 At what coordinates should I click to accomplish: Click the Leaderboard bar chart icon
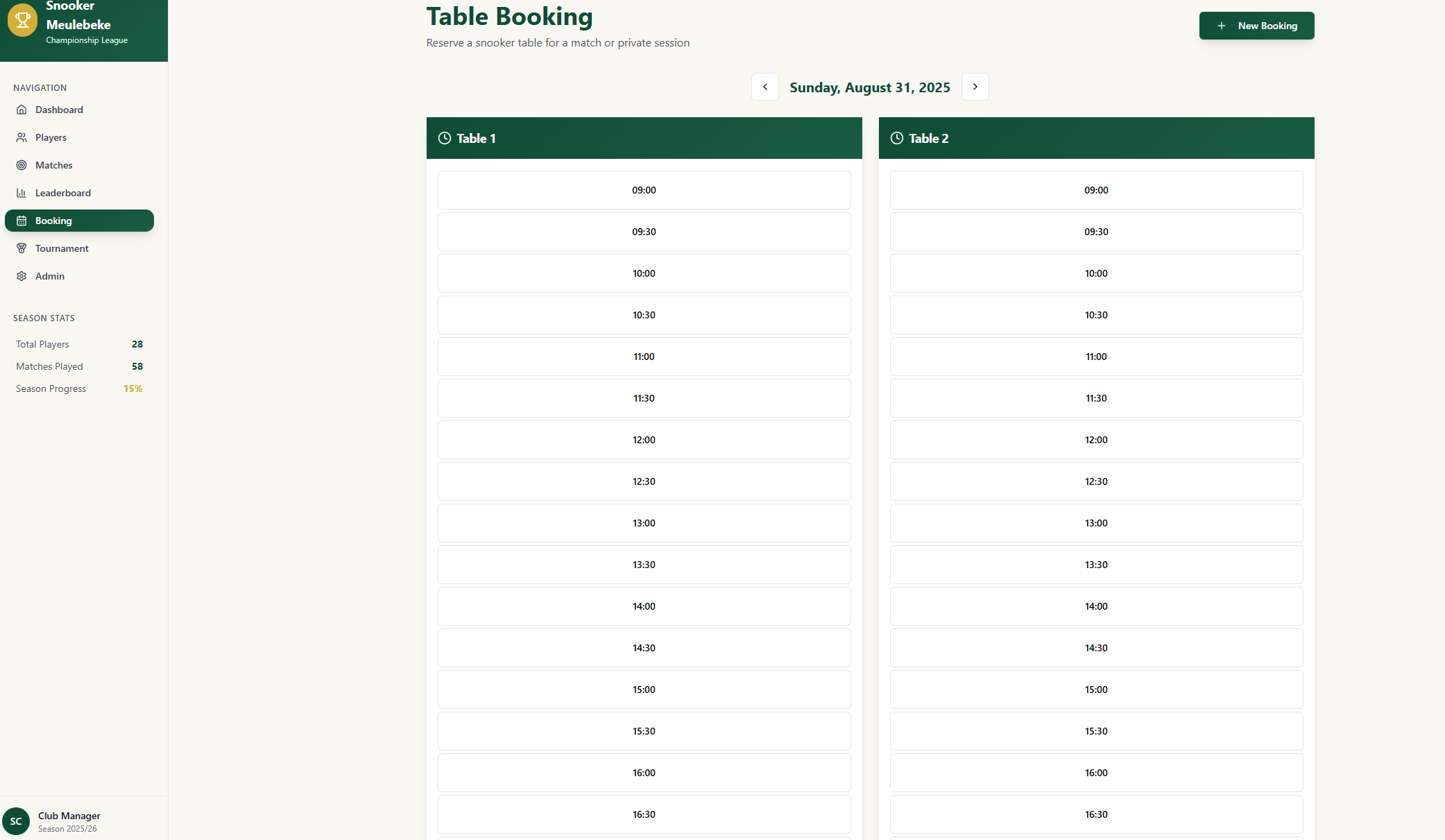[x=22, y=193]
